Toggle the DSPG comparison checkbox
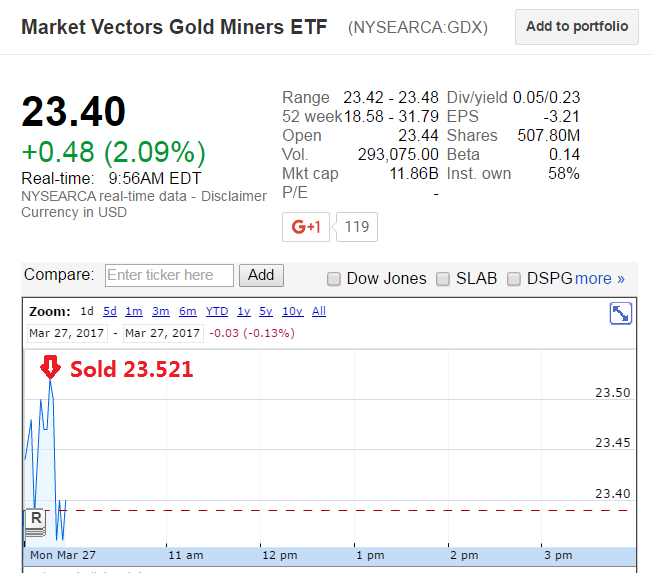This screenshot has height=573, width=653. (514, 279)
